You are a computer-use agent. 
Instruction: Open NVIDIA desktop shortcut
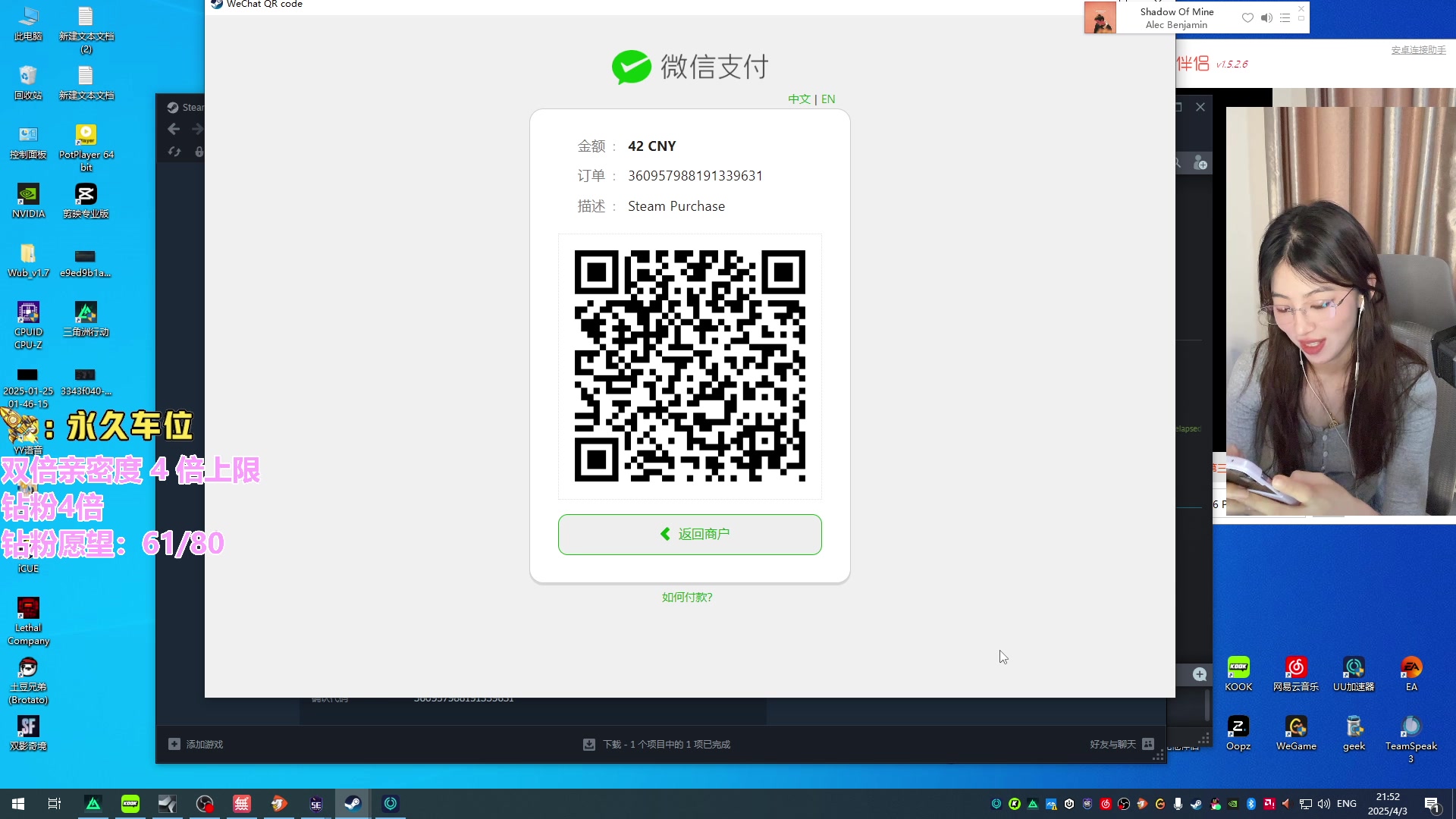28,201
